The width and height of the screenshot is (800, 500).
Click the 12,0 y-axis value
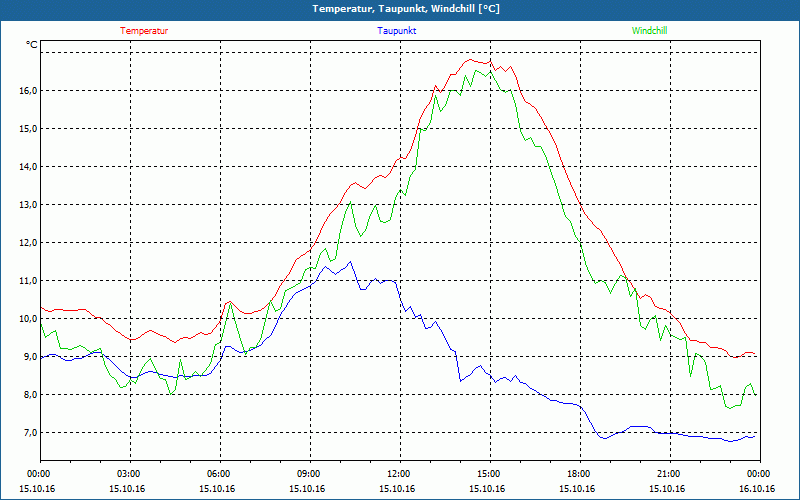pos(29,243)
